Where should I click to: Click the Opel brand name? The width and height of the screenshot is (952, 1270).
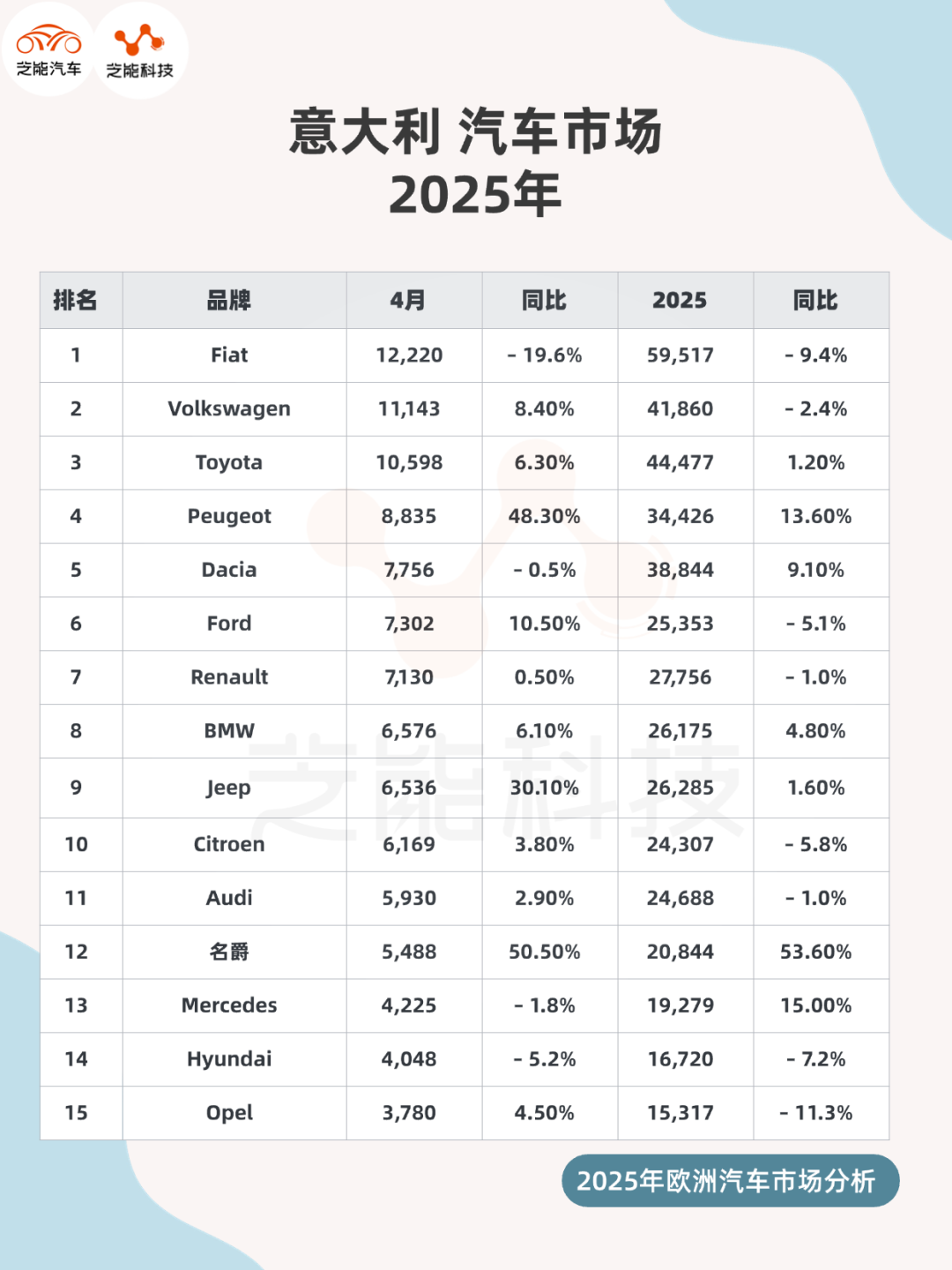click(x=229, y=1113)
